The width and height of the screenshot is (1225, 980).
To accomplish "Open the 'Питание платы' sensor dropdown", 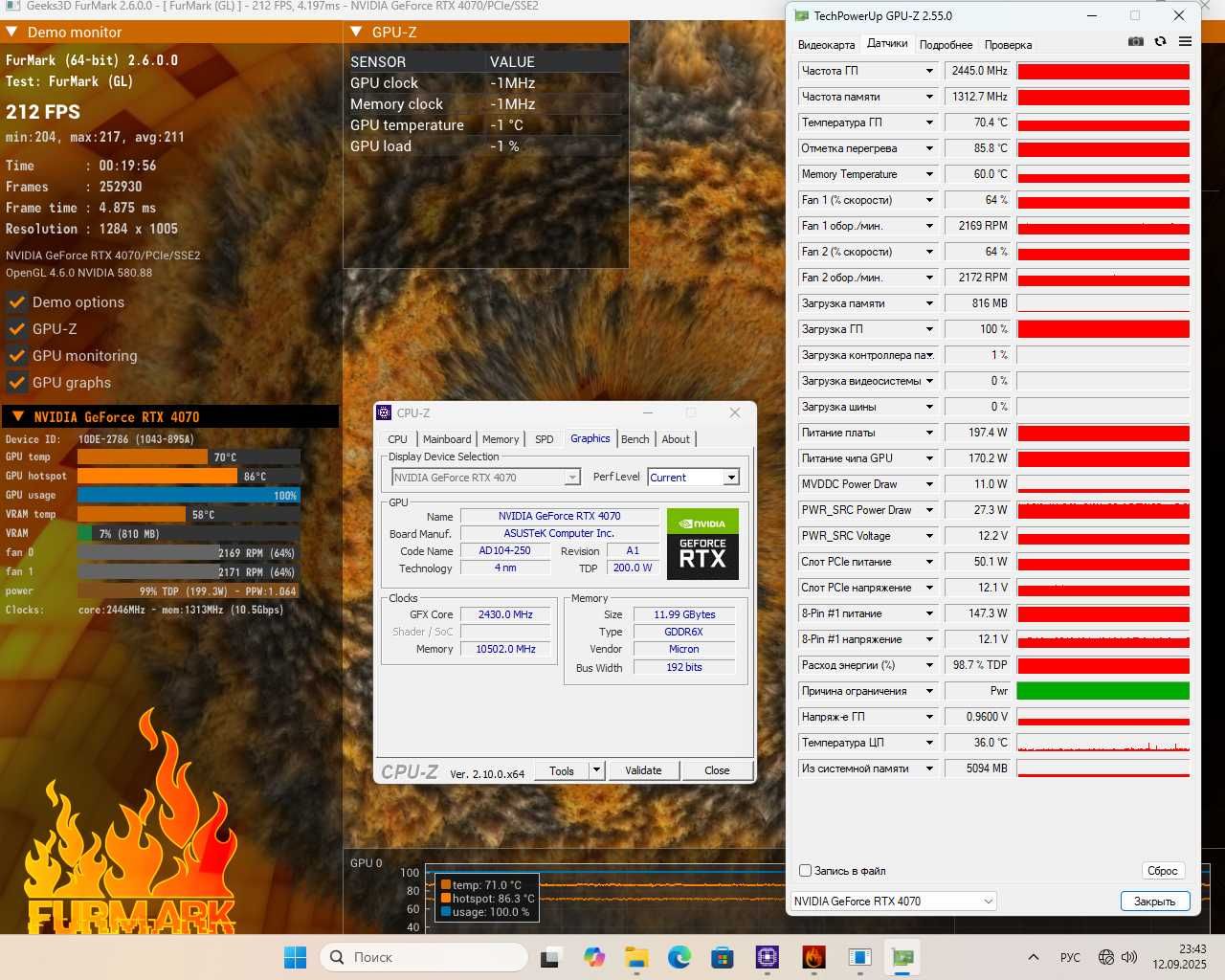I will pyautogui.click(x=928, y=433).
